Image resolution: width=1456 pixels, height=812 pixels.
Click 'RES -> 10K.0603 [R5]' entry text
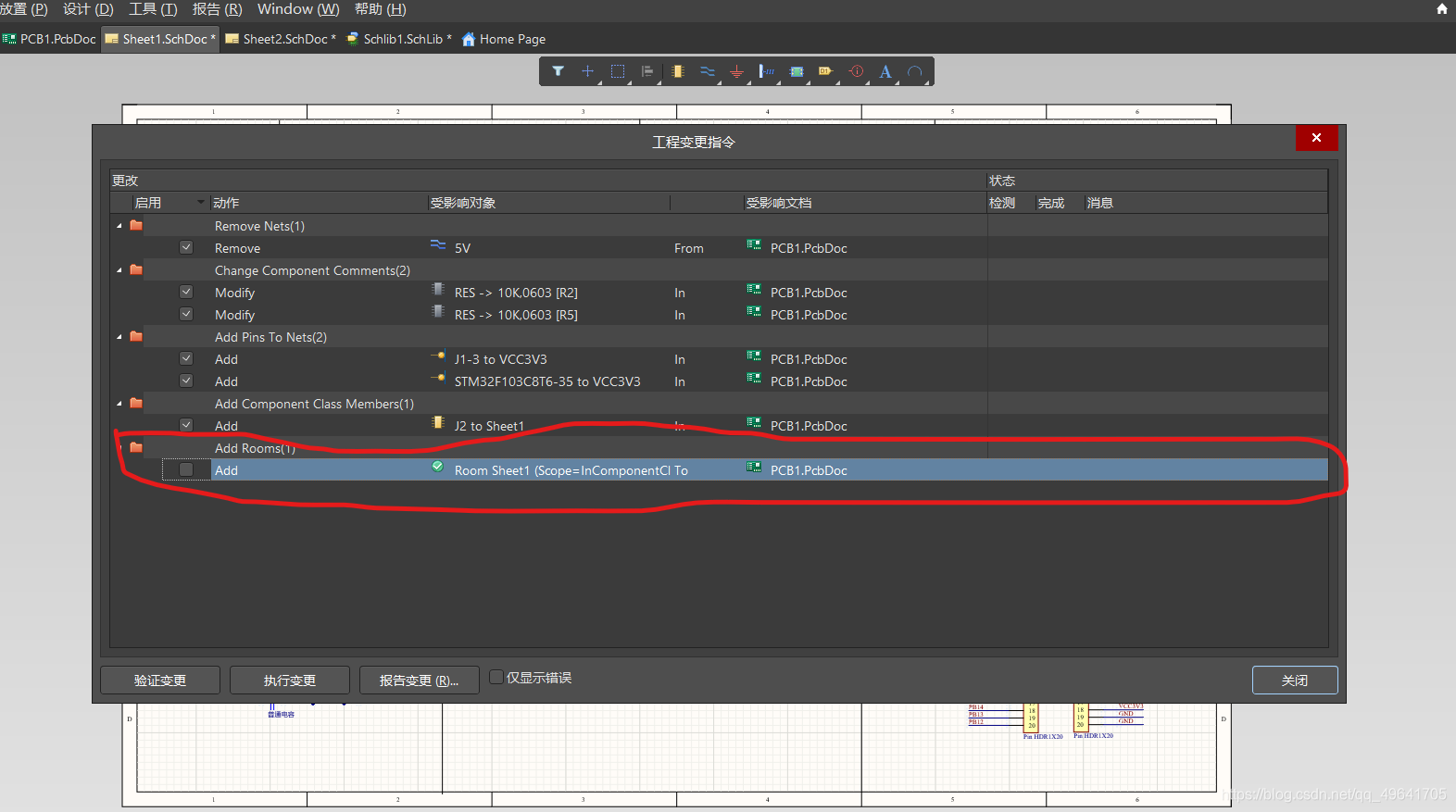click(516, 315)
